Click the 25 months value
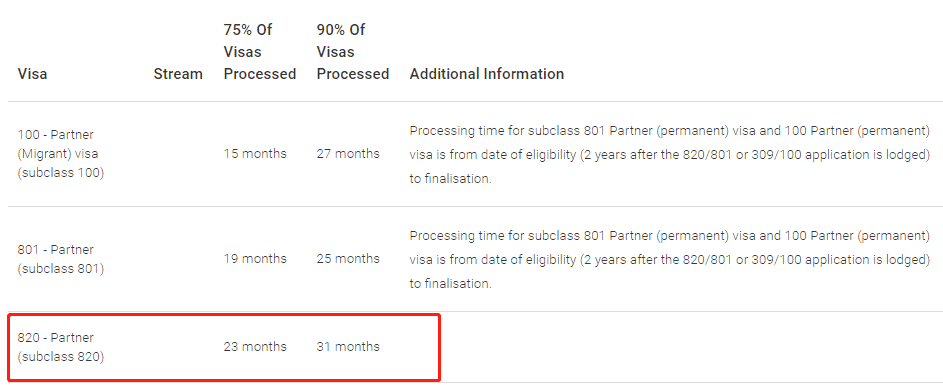 point(348,259)
